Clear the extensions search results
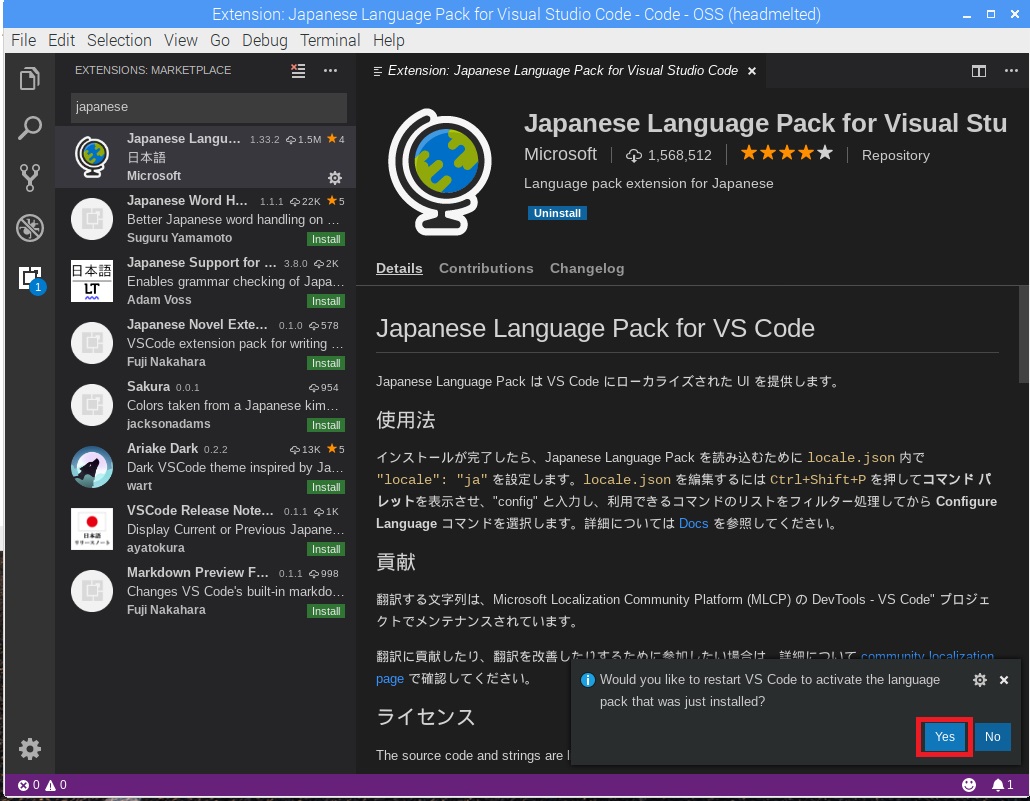Screen dimensions: 1030x801 pos(298,71)
